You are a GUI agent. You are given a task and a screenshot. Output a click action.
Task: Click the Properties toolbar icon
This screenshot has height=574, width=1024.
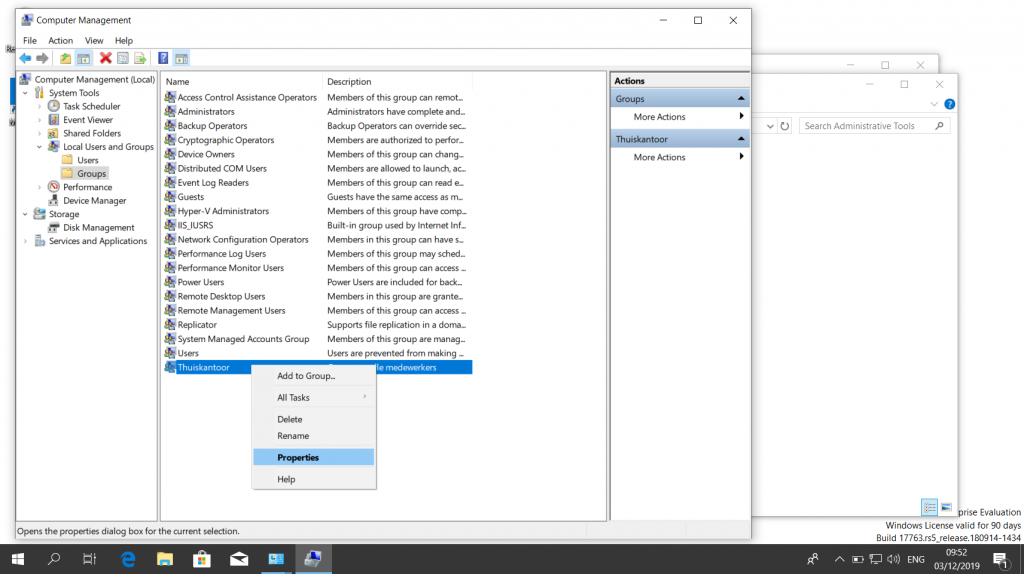pos(123,58)
